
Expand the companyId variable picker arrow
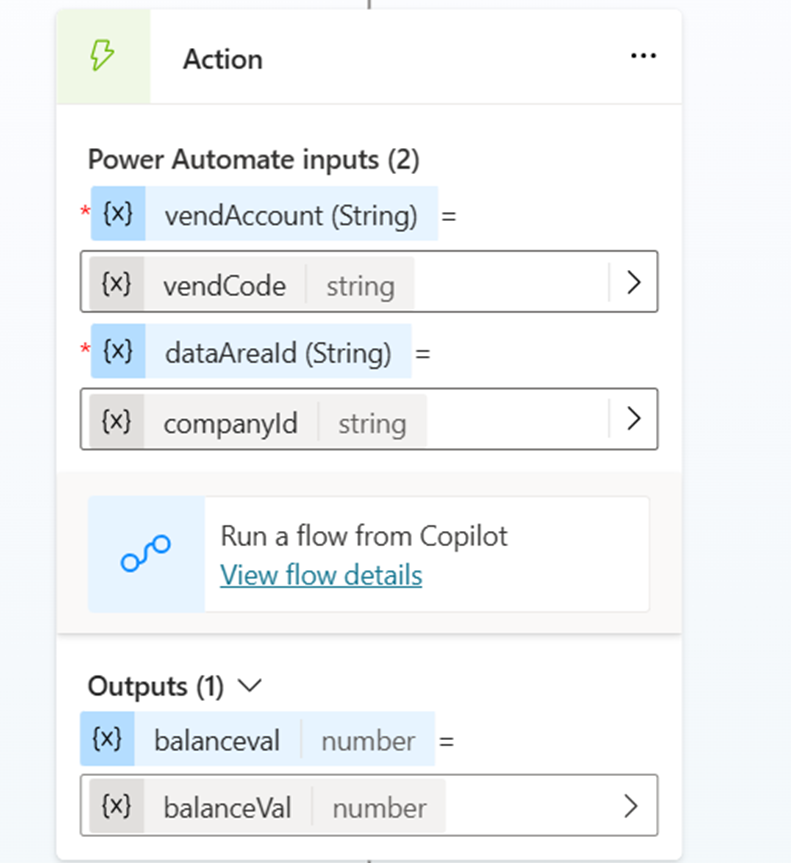pyautogui.click(x=633, y=419)
